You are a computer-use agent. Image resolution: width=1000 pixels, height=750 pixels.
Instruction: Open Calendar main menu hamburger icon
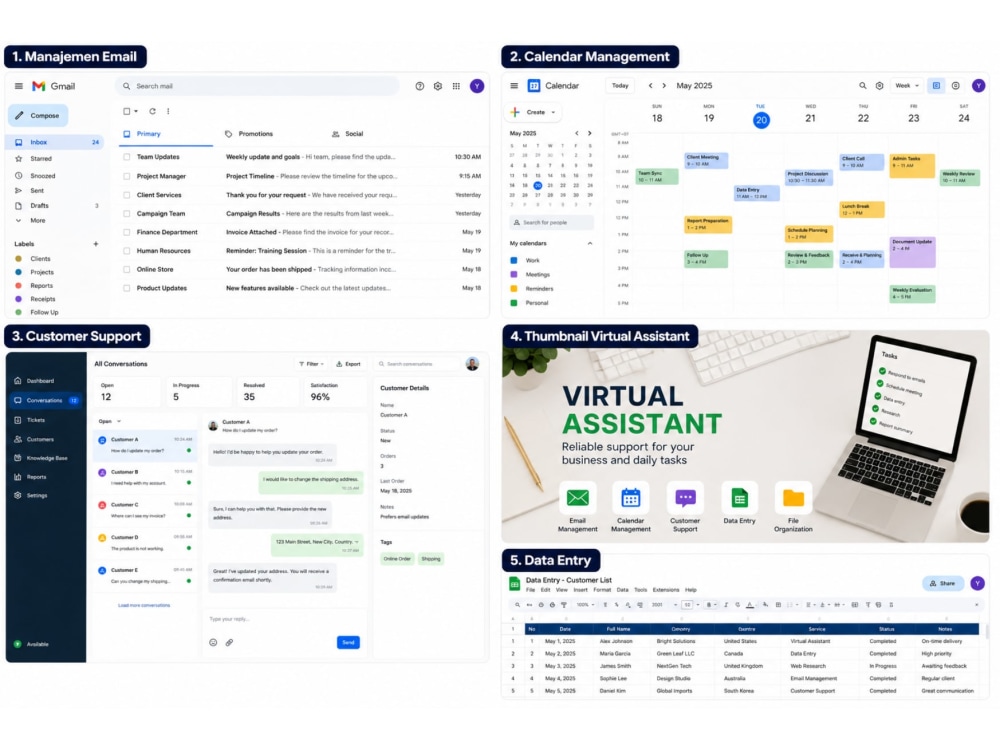tap(514, 85)
